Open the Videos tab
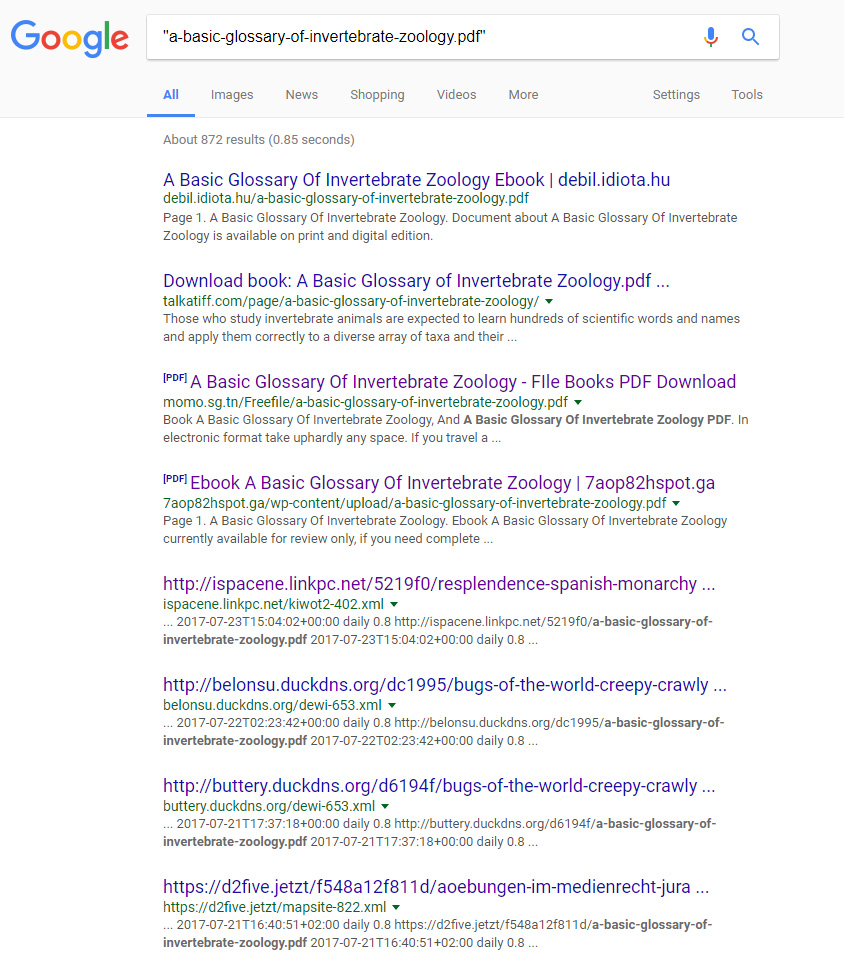The image size is (844, 962). point(456,95)
